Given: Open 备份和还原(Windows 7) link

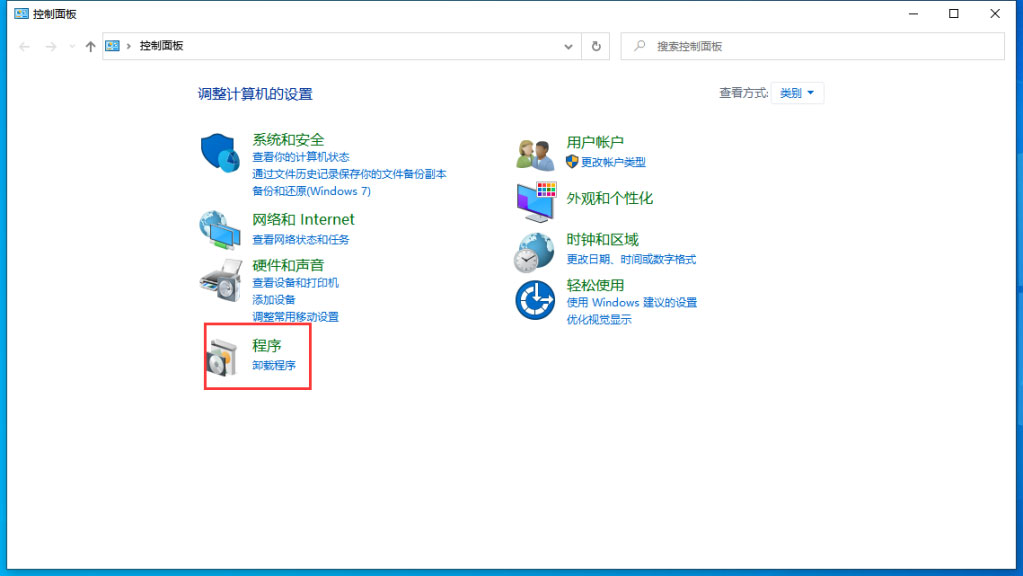Looking at the screenshot, I should [311, 191].
